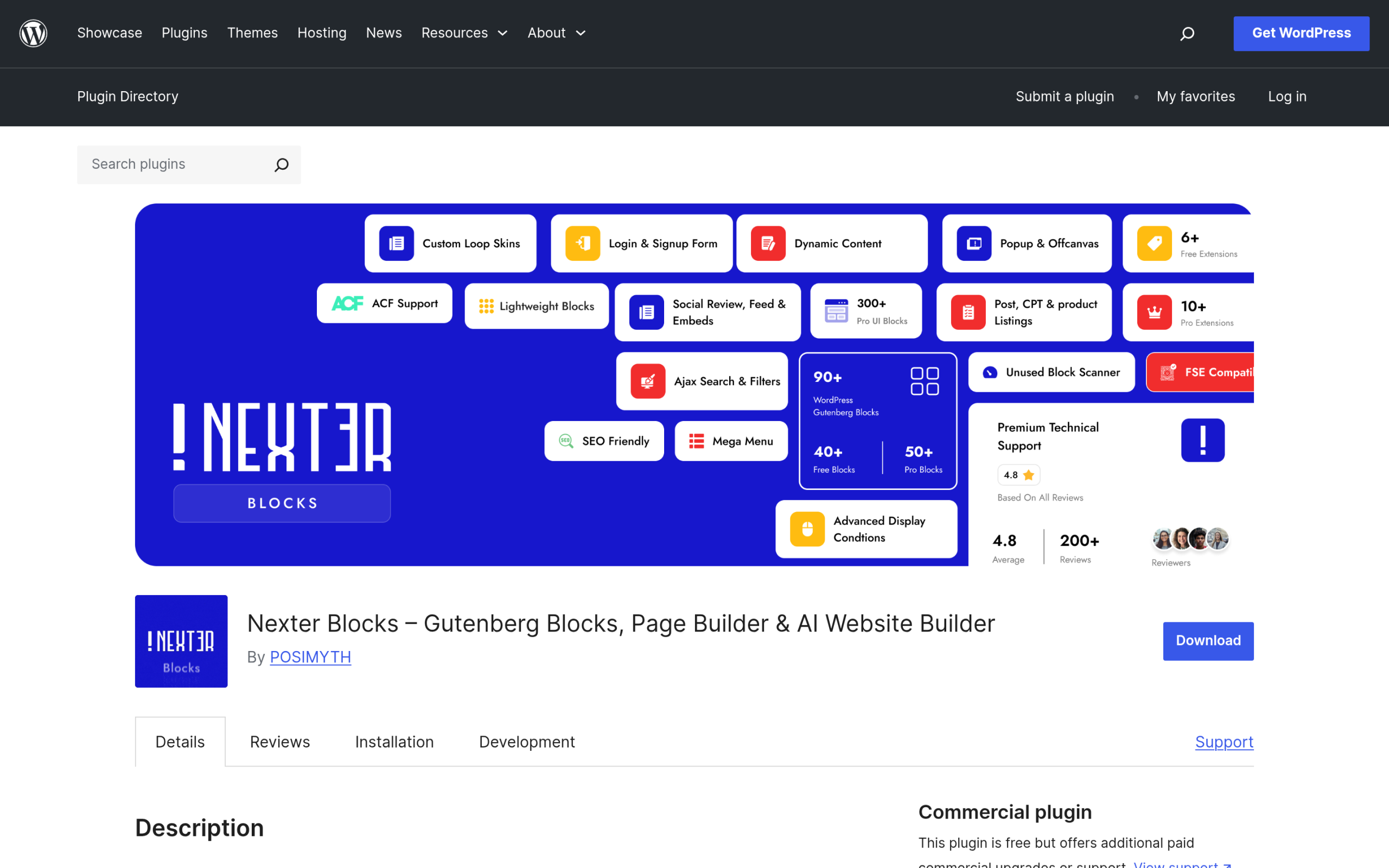Click the Ajax Search & Filters icon
Image resolution: width=1389 pixels, height=868 pixels.
coord(648,381)
